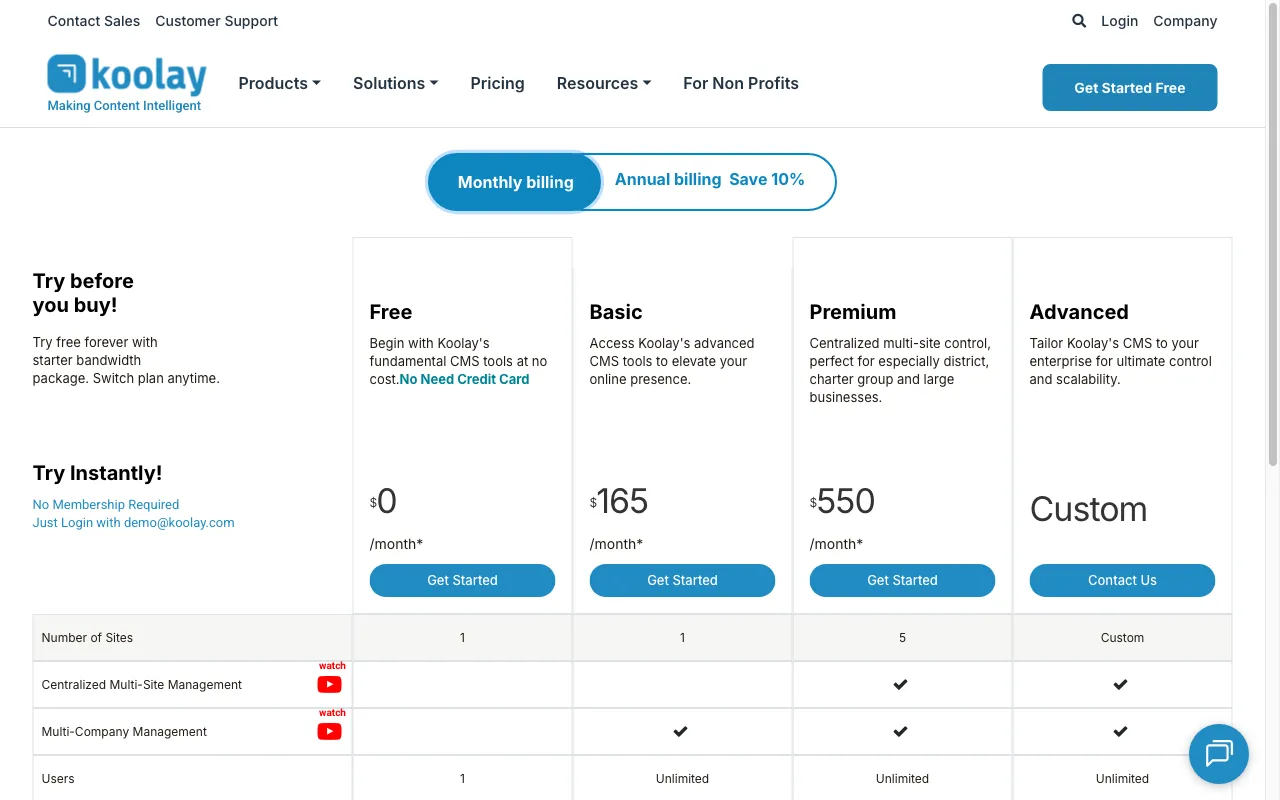Click the Premium checkmark for Multi-Company Management
Image resolution: width=1280 pixels, height=800 pixels.
pyautogui.click(x=900, y=731)
